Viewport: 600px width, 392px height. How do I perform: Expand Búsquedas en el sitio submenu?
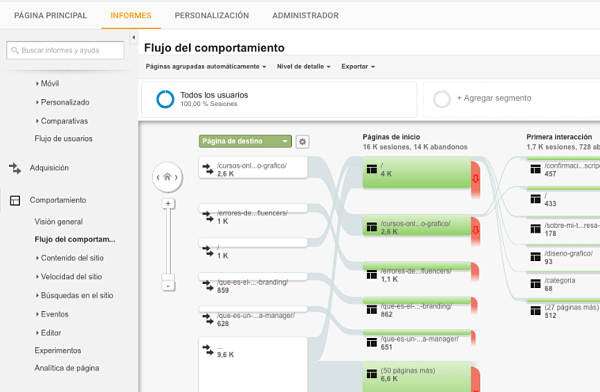(x=75, y=295)
